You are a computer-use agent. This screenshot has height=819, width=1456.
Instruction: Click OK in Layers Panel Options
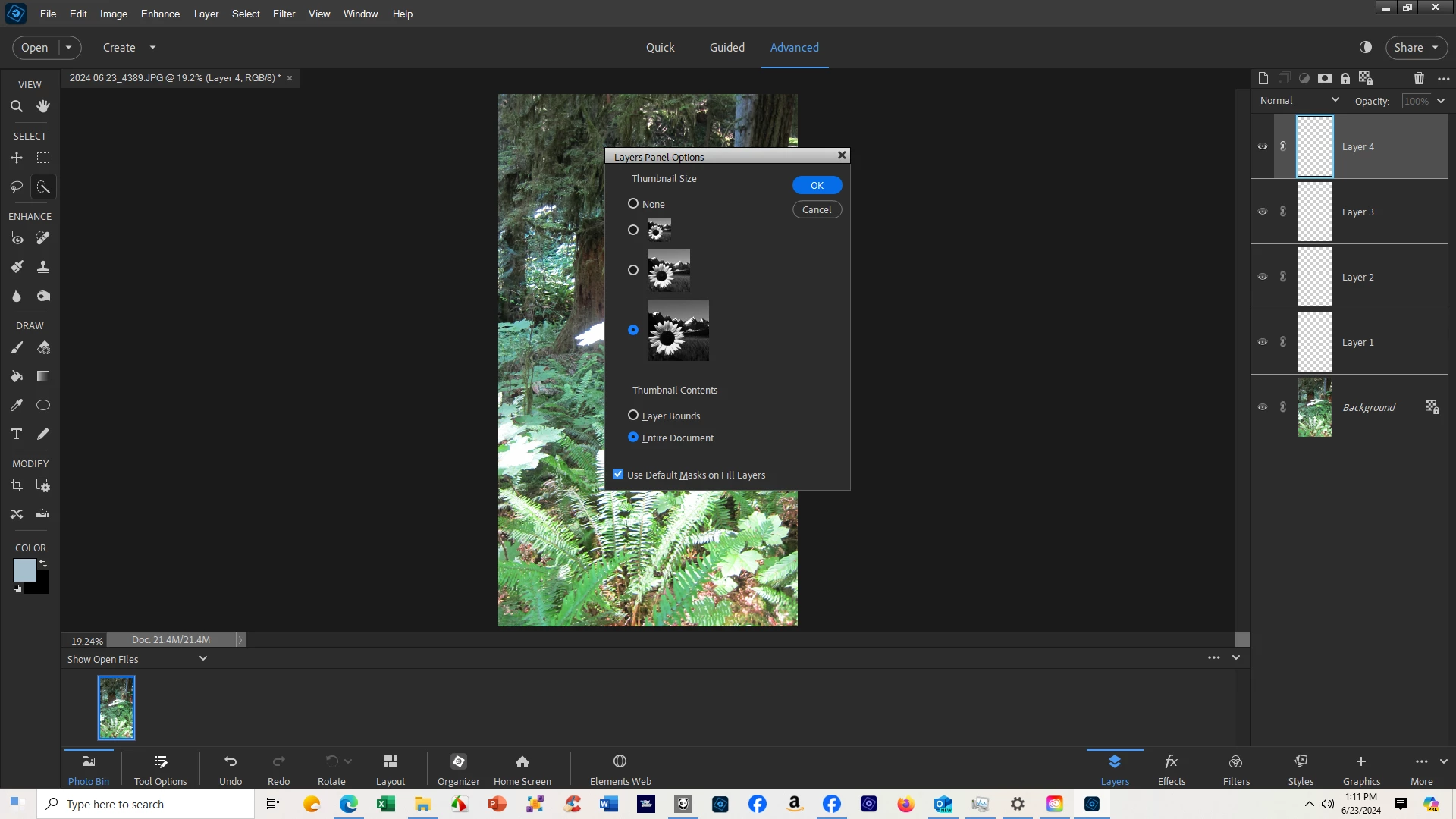[817, 185]
